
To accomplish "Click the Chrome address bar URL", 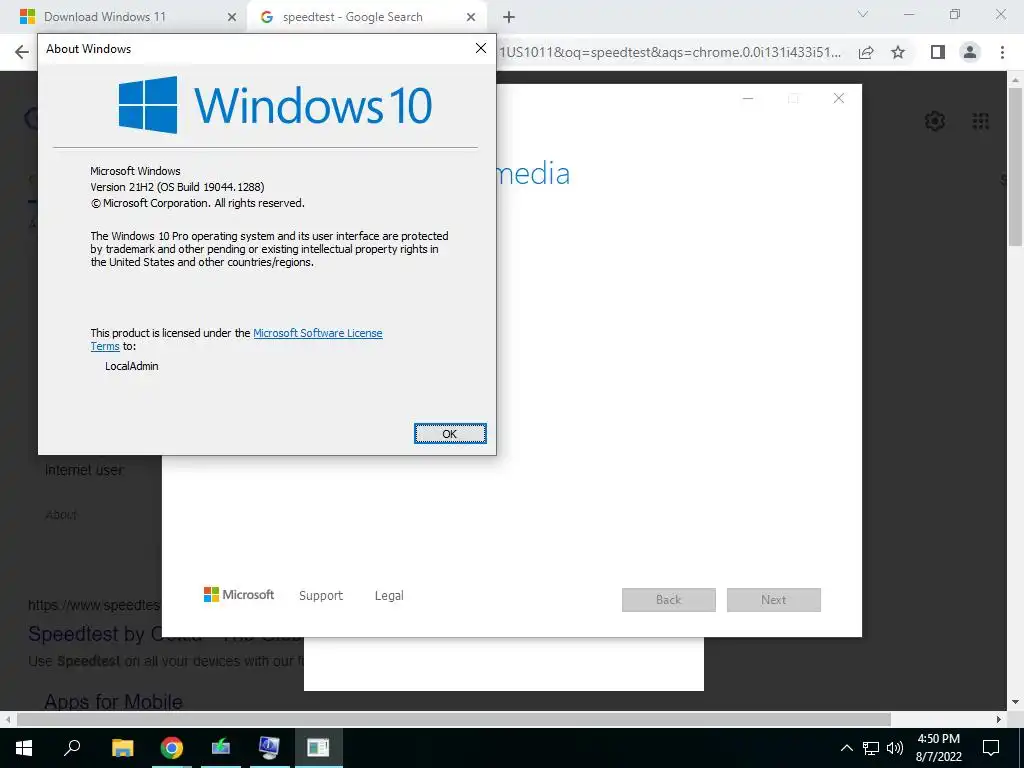I will click(670, 52).
